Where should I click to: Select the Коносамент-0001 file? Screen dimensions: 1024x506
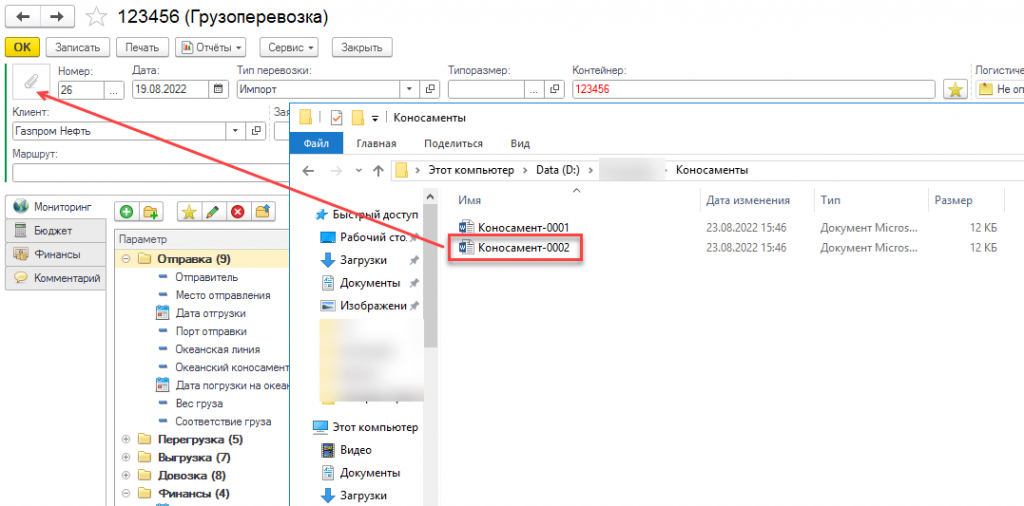(515, 227)
